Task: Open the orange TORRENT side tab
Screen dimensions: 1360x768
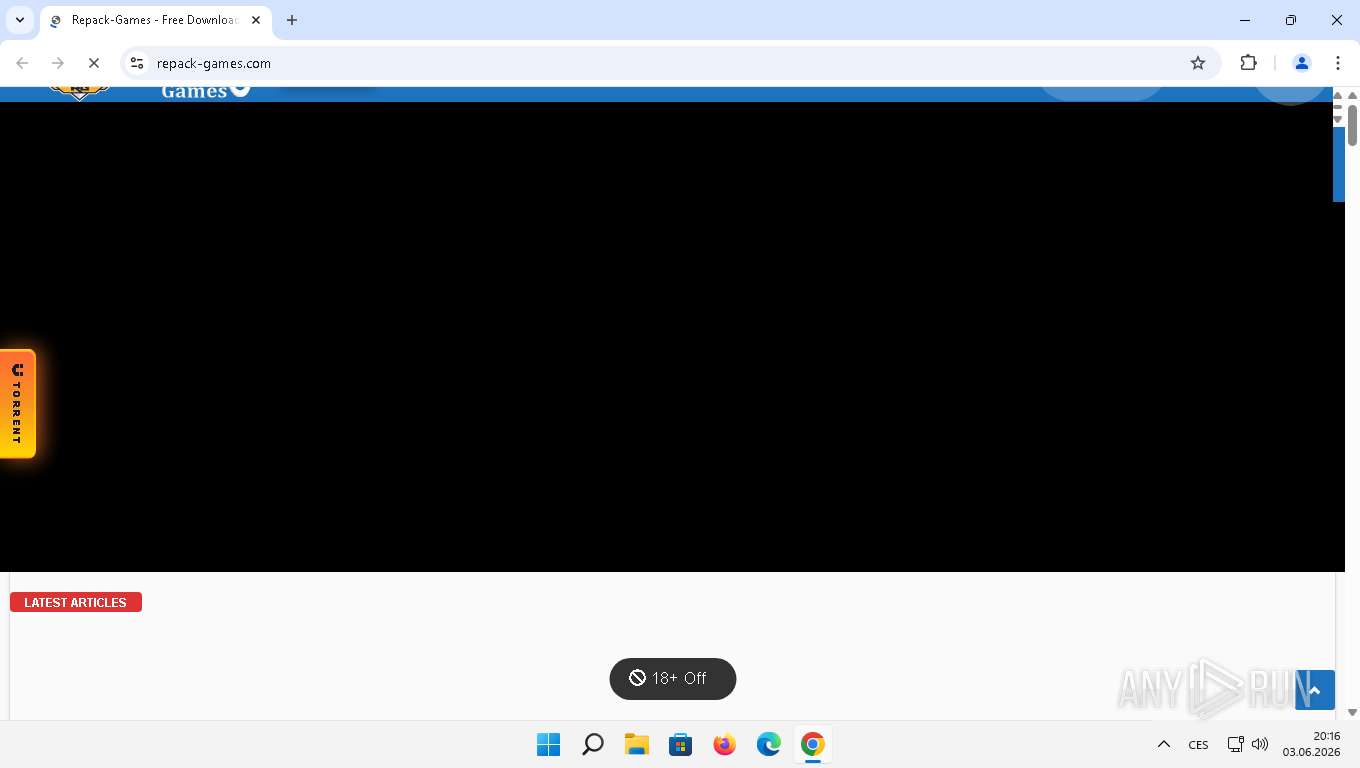Action: 18,404
